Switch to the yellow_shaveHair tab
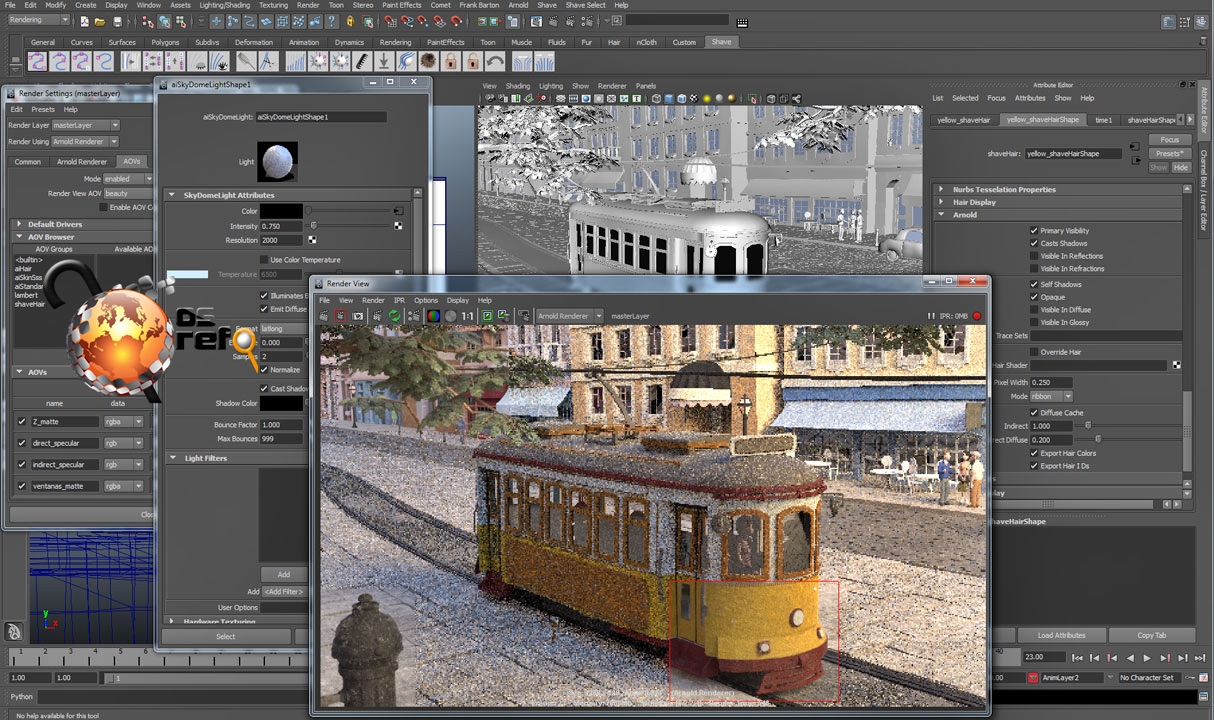Viewport: 1214px width, 720px height. pyautogui.click(x=964, y=120)
